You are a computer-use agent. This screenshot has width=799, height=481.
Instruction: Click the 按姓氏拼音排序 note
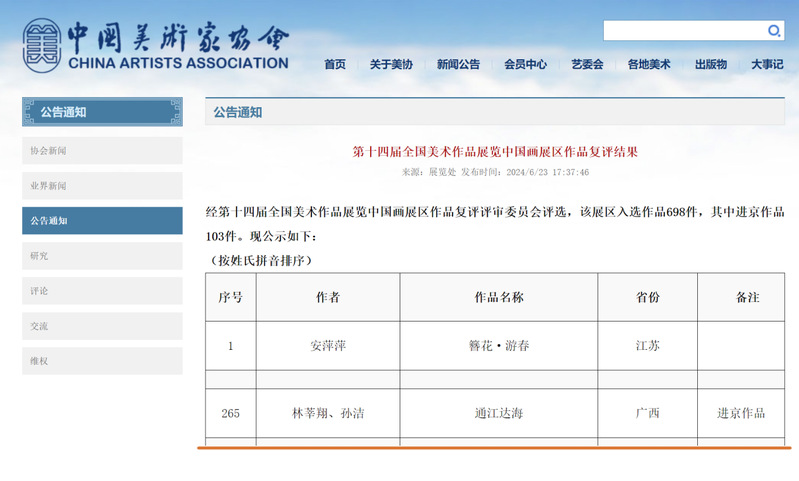[x=260, y=260]
